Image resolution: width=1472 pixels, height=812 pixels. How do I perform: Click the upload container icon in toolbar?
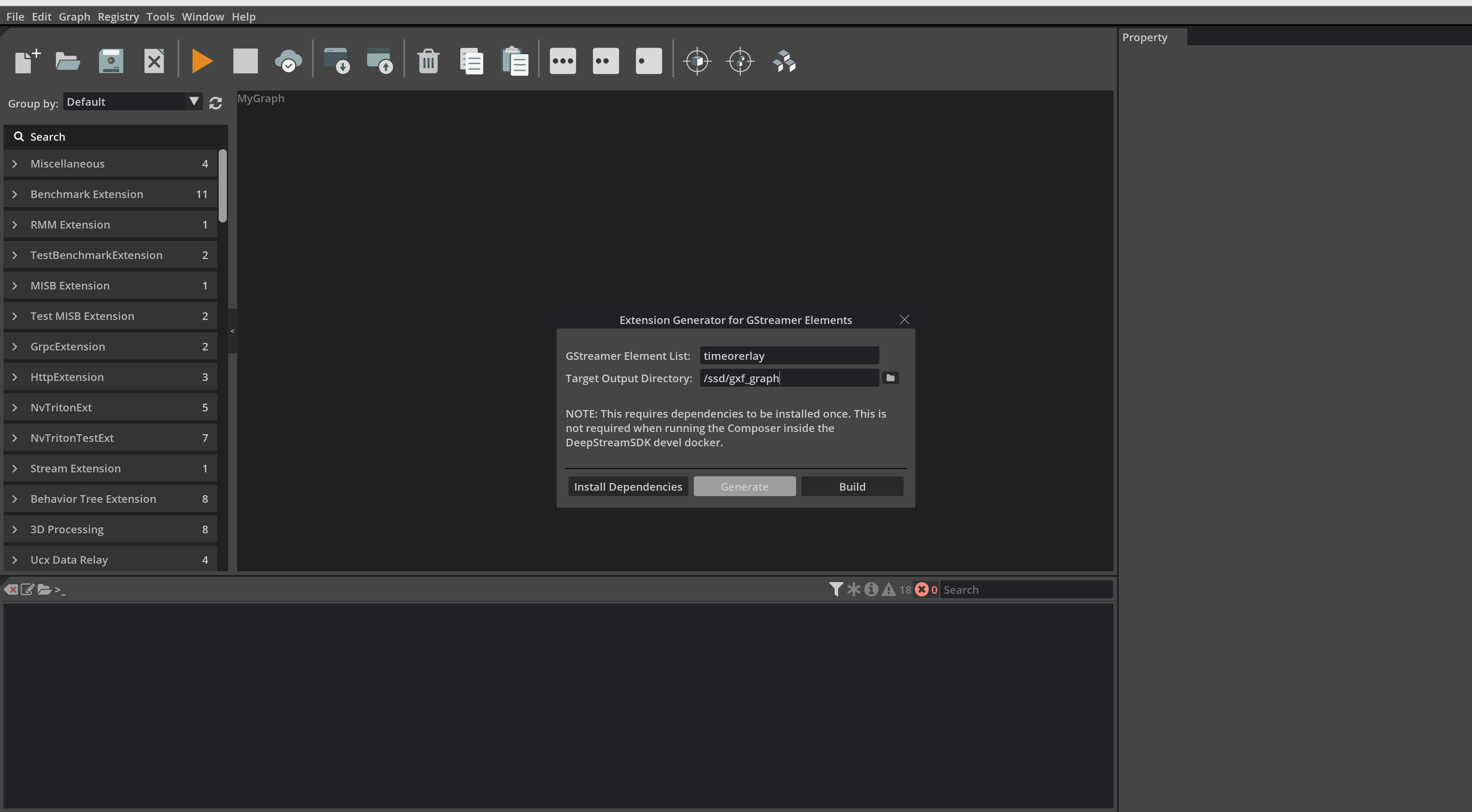point(380,61)
